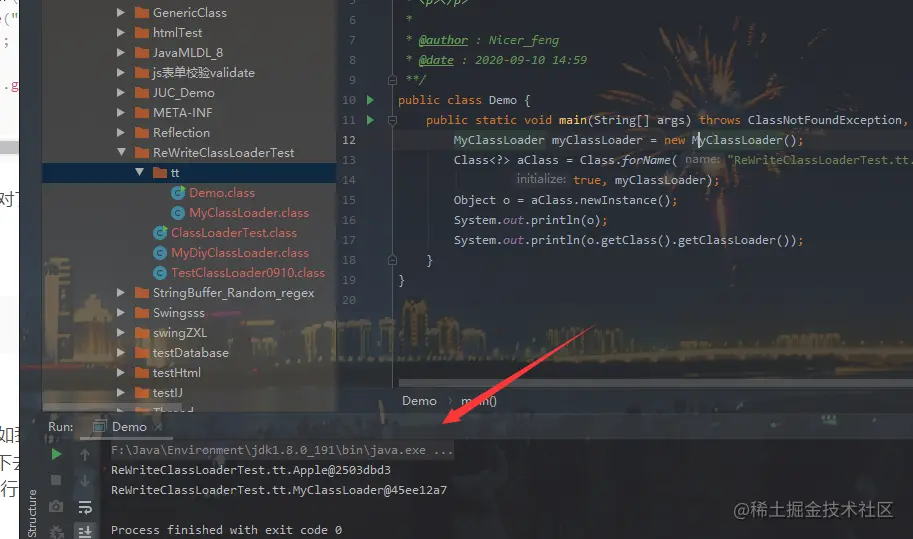Click the MyDiyClassLoader.class file icon
The width and height of the screenshot is (913, 539).
click(x=160, y=253)
